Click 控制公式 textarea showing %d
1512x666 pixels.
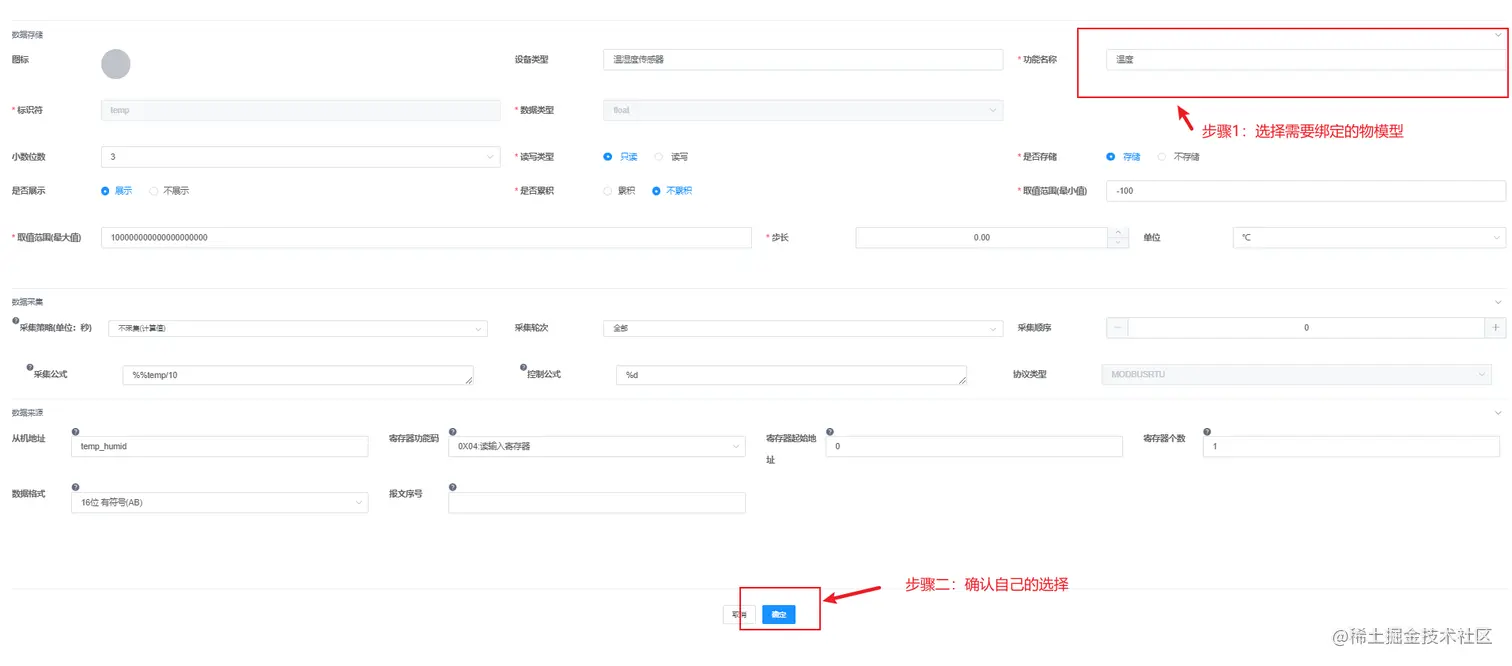[x=792, y=374]
